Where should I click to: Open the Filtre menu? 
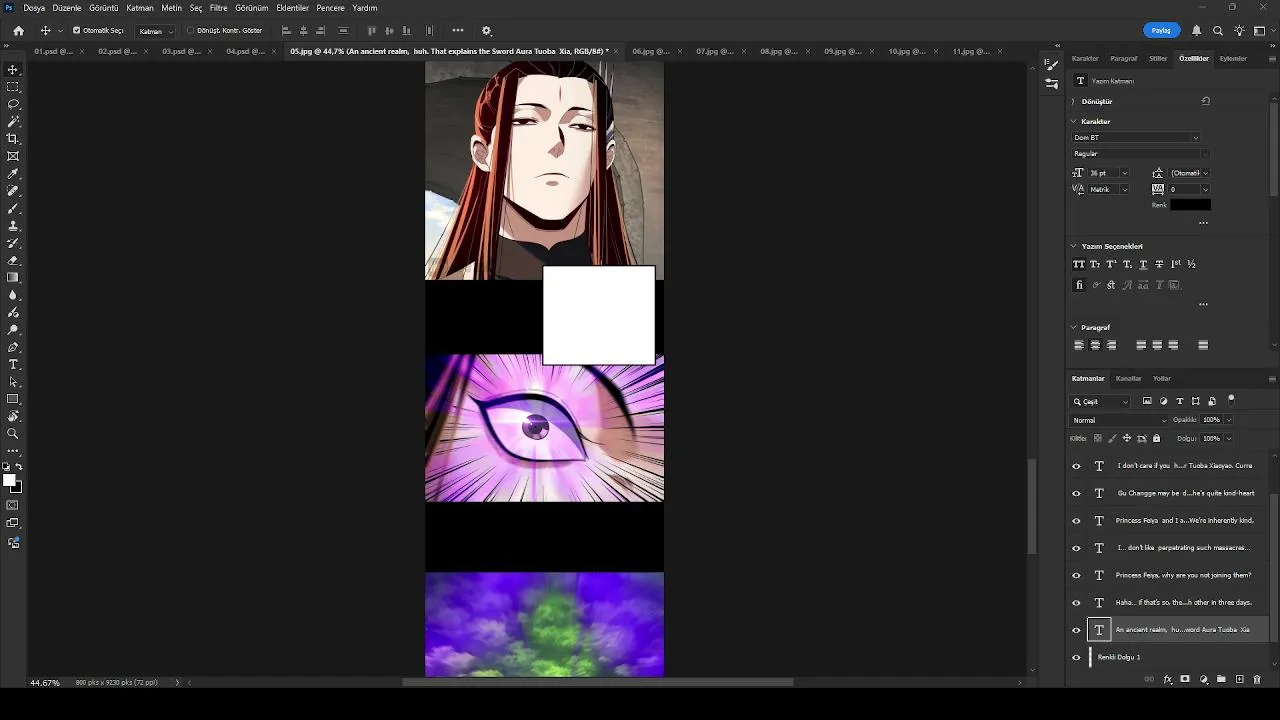(x=218, y=8)
